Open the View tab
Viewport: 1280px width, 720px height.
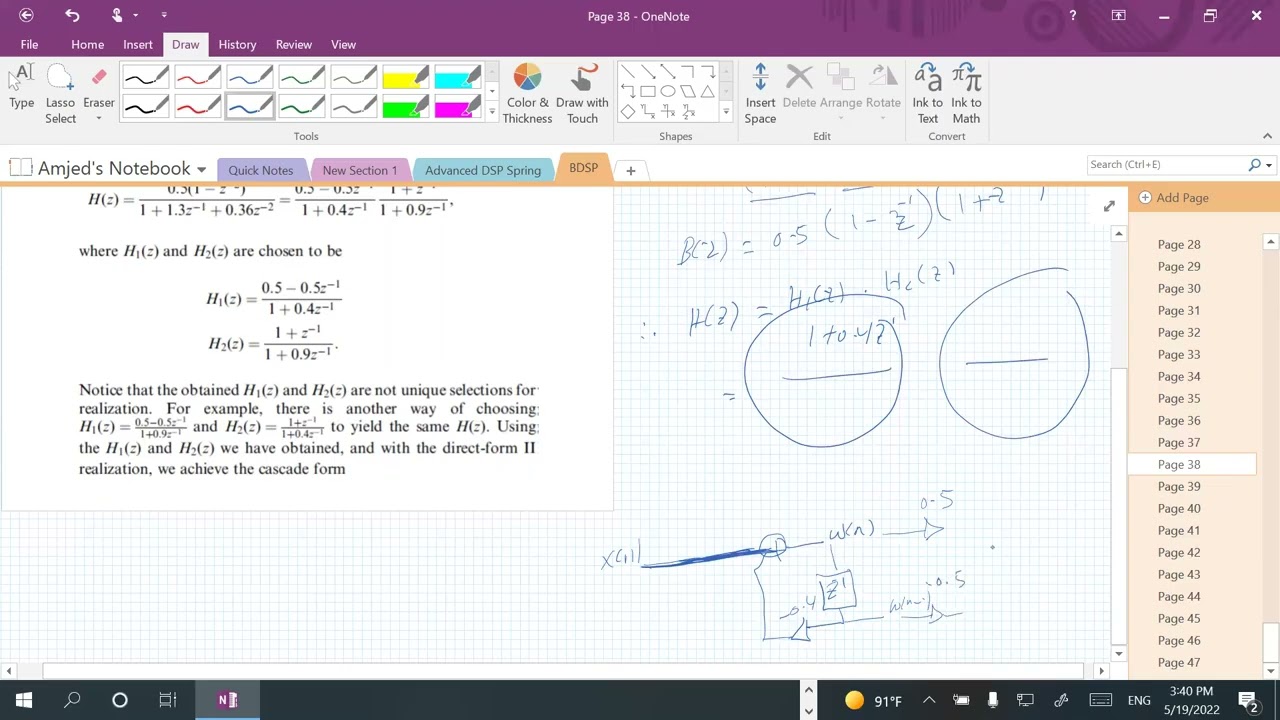point(343,44)
